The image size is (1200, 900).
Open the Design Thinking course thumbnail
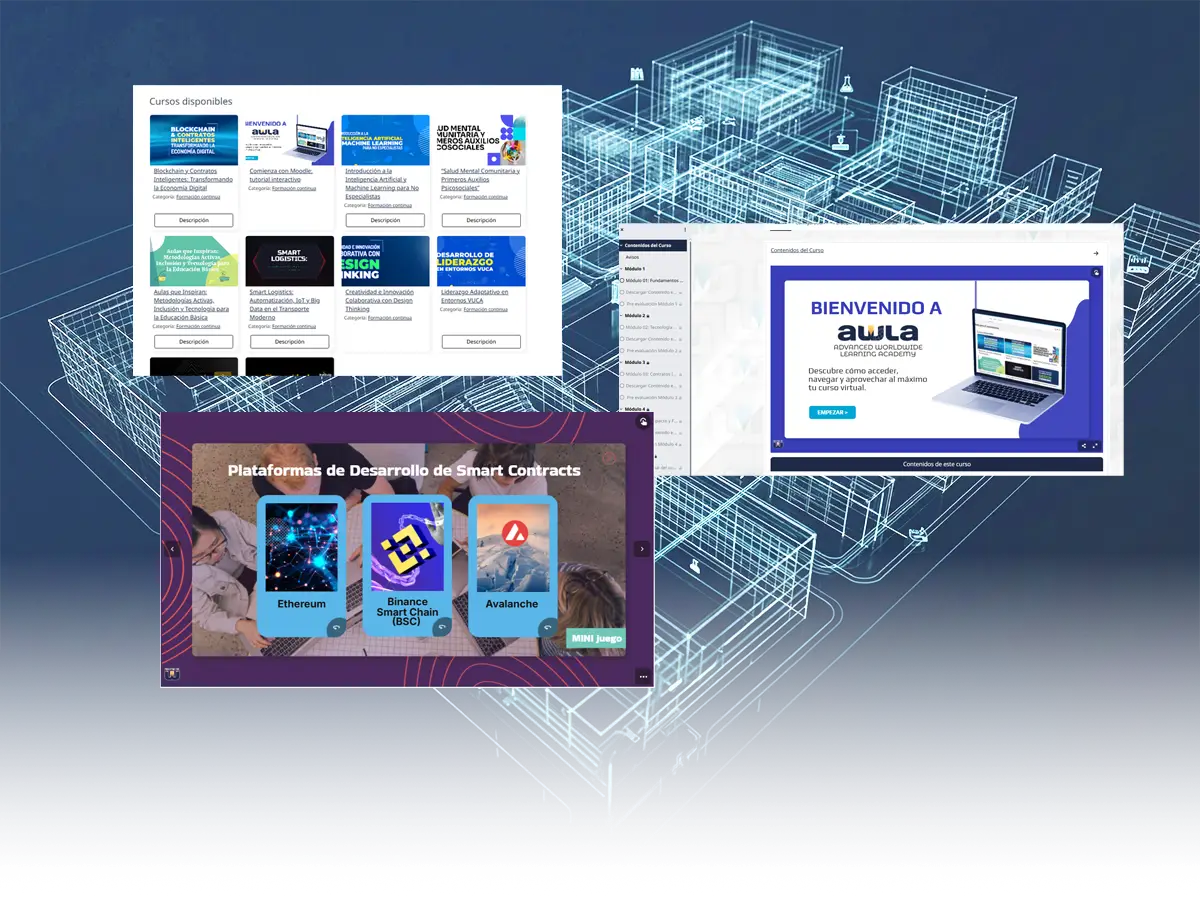(x=385, y=261)
